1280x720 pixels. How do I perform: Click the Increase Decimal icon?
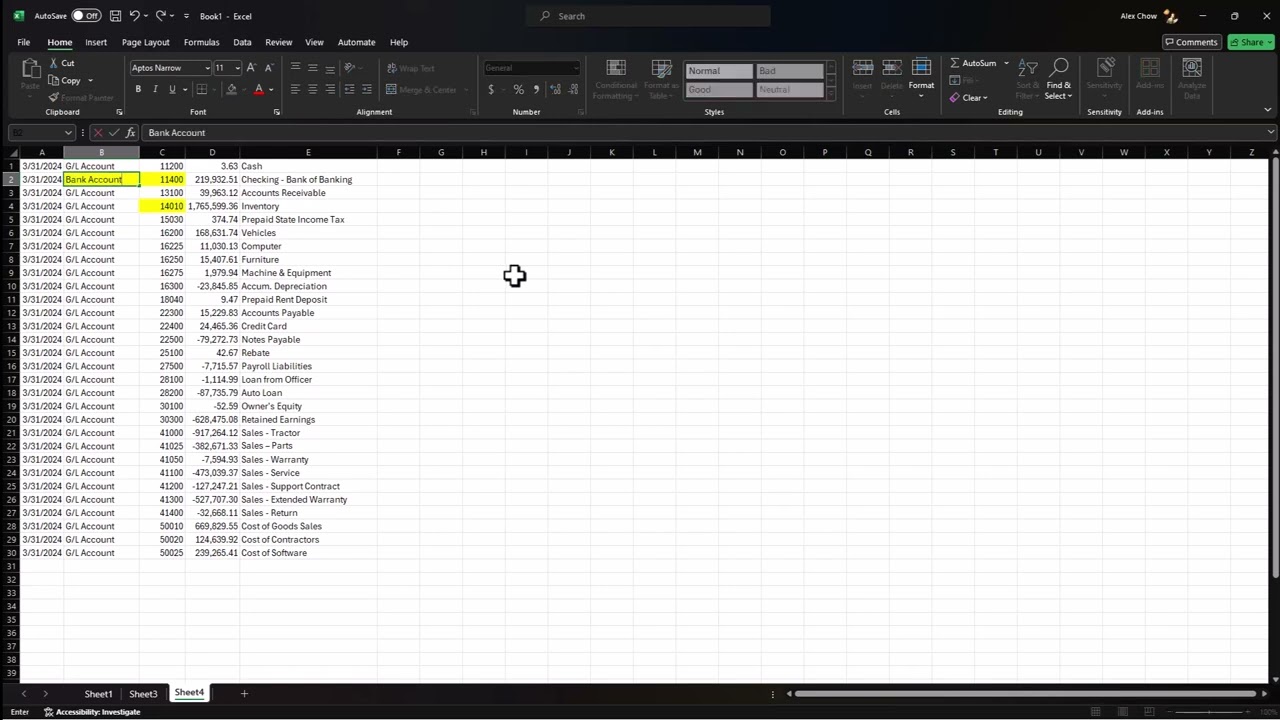coord(555,89)
